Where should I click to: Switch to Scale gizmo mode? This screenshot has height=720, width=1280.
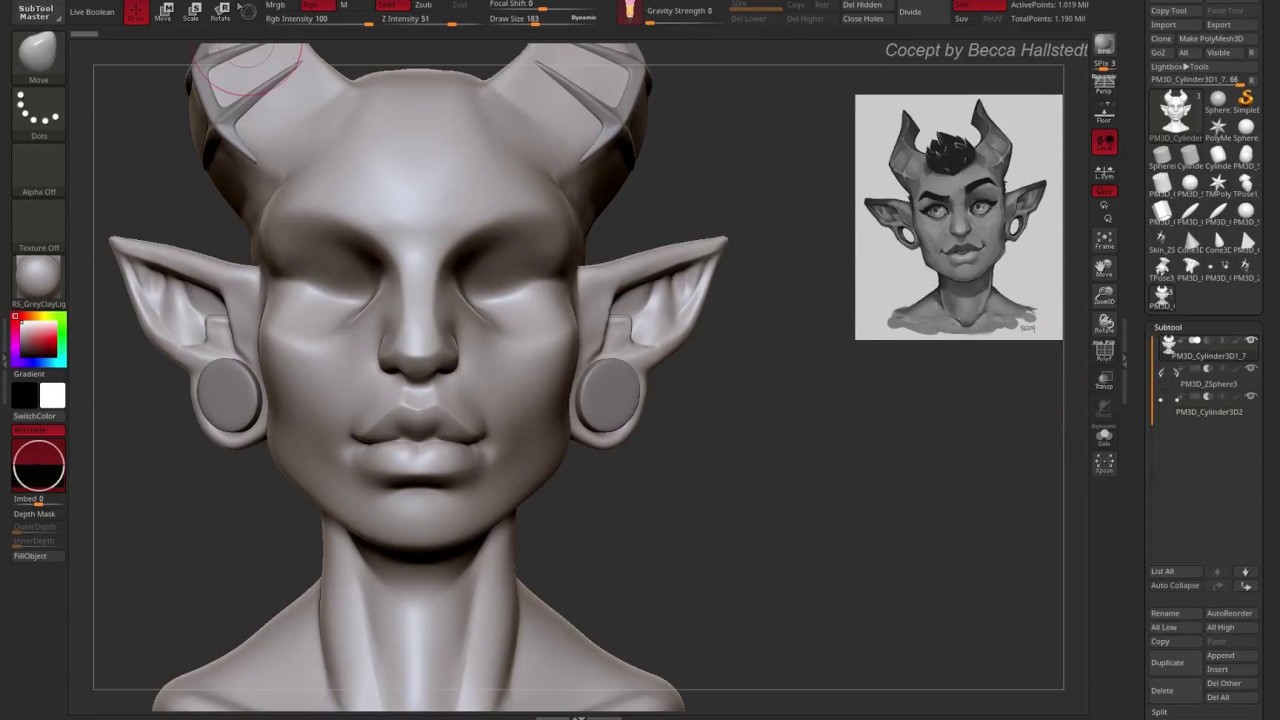[191, 12]
